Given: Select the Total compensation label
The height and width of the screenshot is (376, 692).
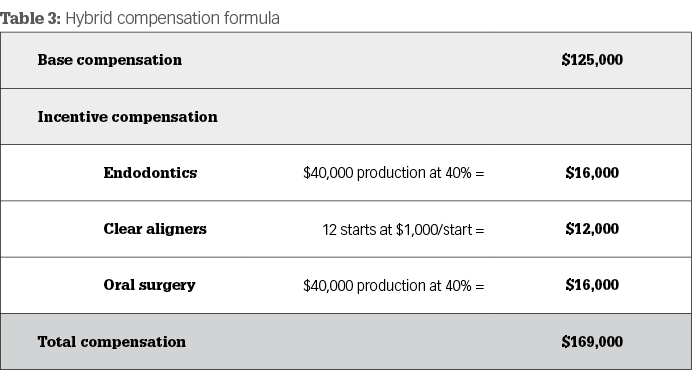Looking at the screenshot, I should (x=112, y=342).
